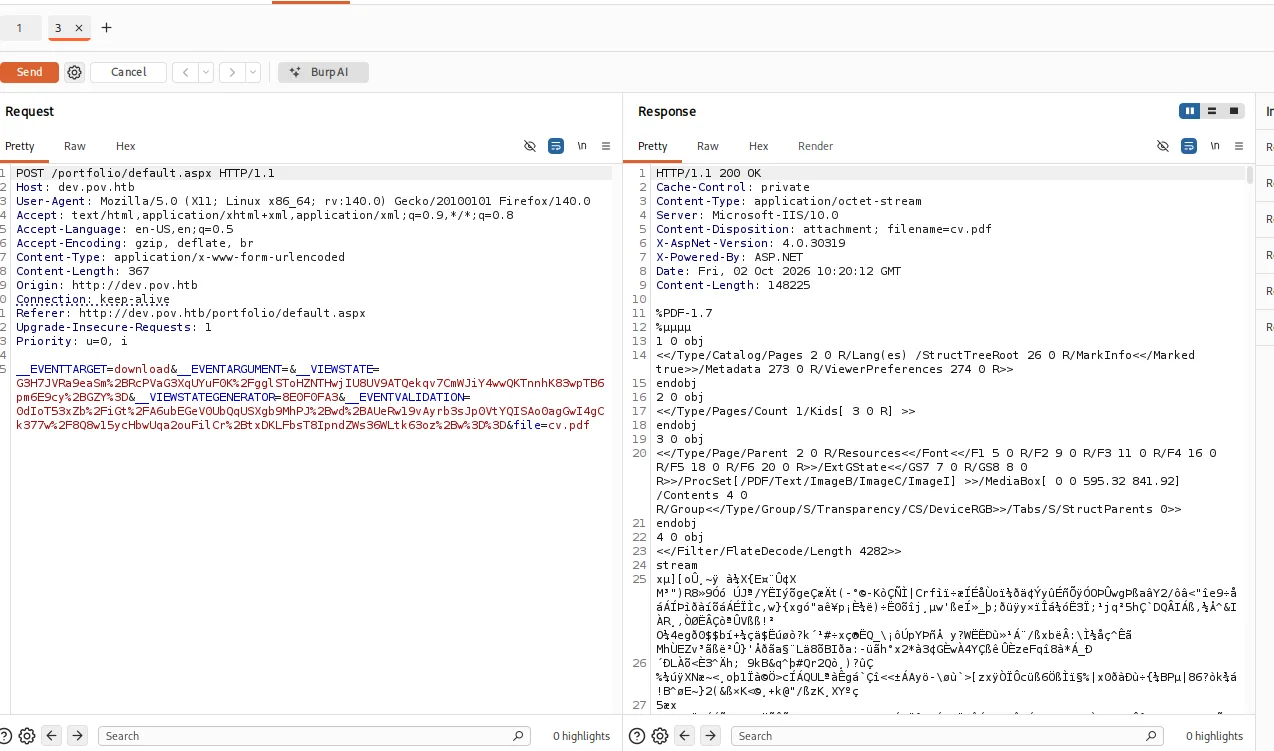This screenshot has height=751, width=1274.
Task: Add a new Repeater tab
Action: [x=106, y=27]
